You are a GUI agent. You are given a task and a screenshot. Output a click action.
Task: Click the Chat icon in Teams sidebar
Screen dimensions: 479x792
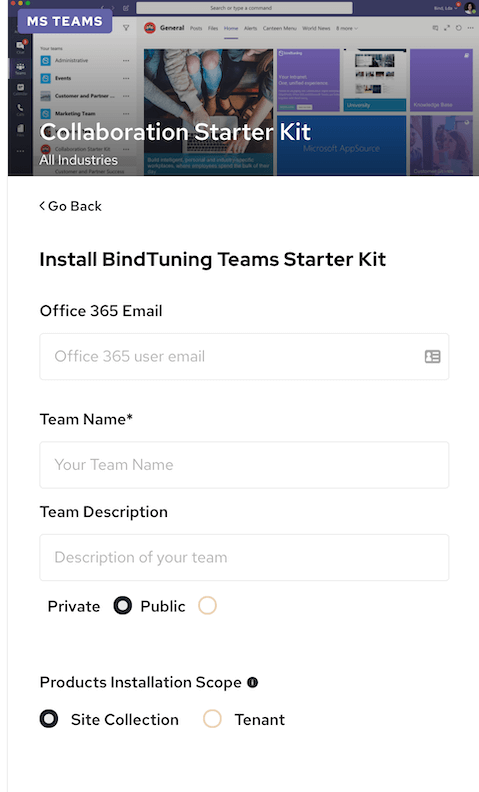click(21, 46)
